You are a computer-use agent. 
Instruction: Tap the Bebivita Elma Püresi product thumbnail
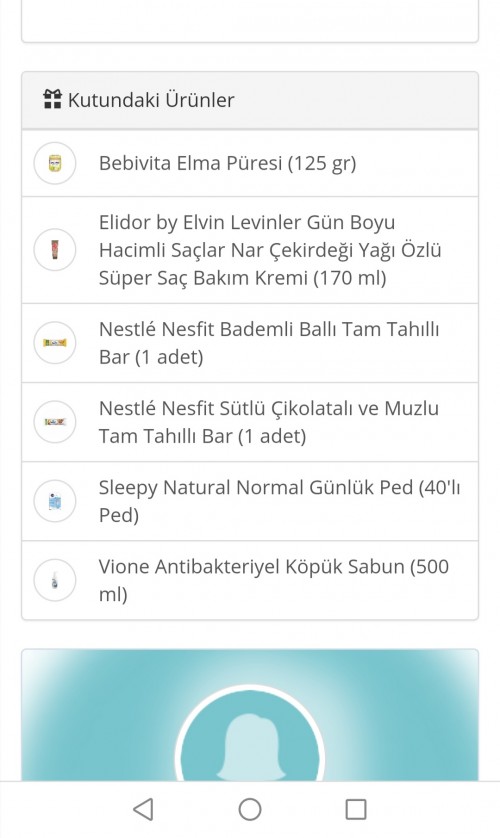tap(55, 163)
